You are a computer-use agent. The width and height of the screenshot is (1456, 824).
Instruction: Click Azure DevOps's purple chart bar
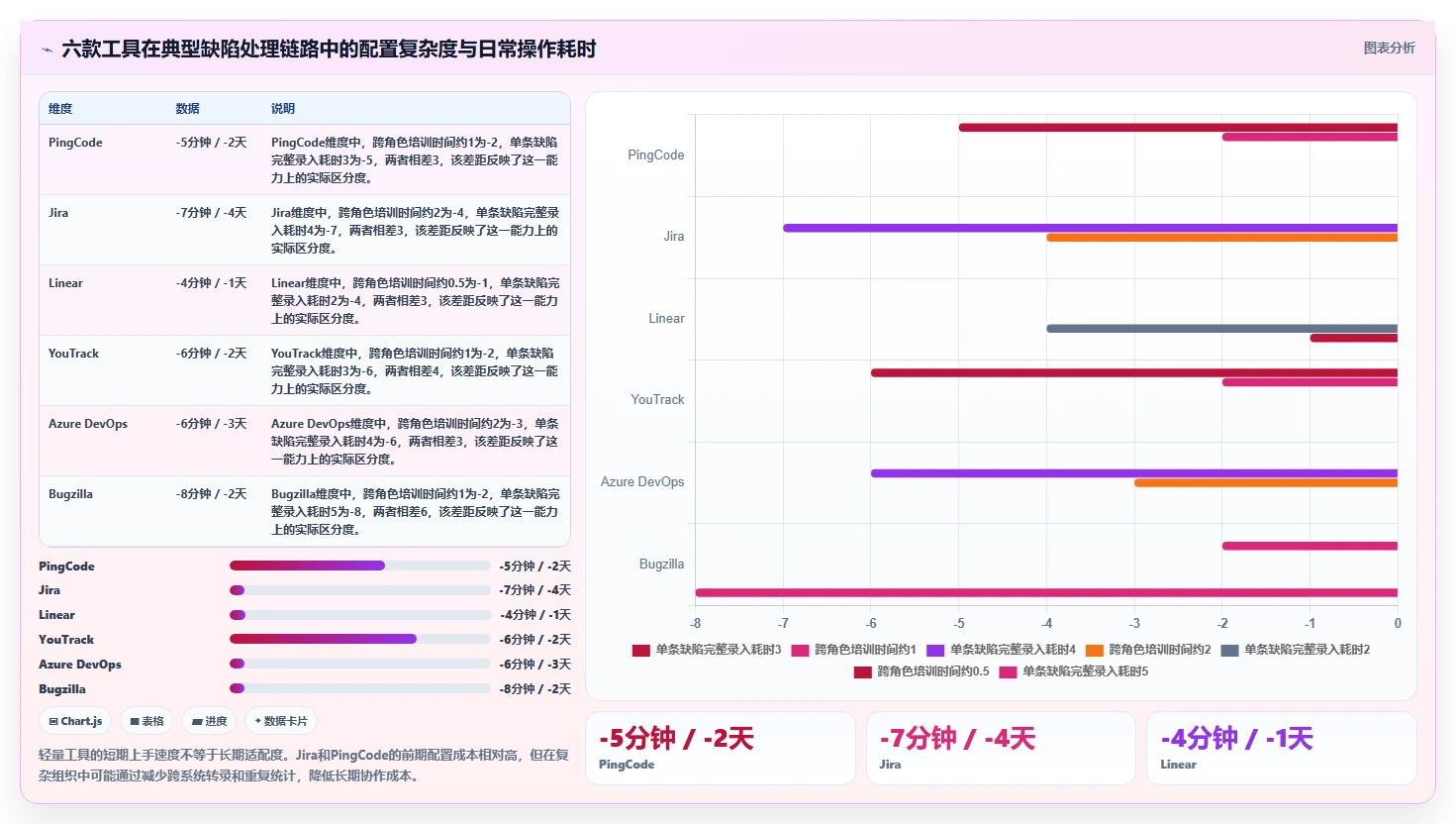(x=1134, y=473)
